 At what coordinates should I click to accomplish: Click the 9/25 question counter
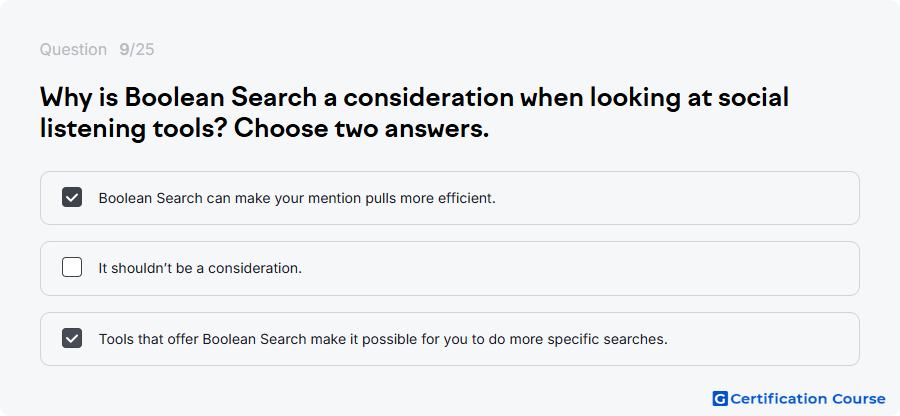(137, 50)
